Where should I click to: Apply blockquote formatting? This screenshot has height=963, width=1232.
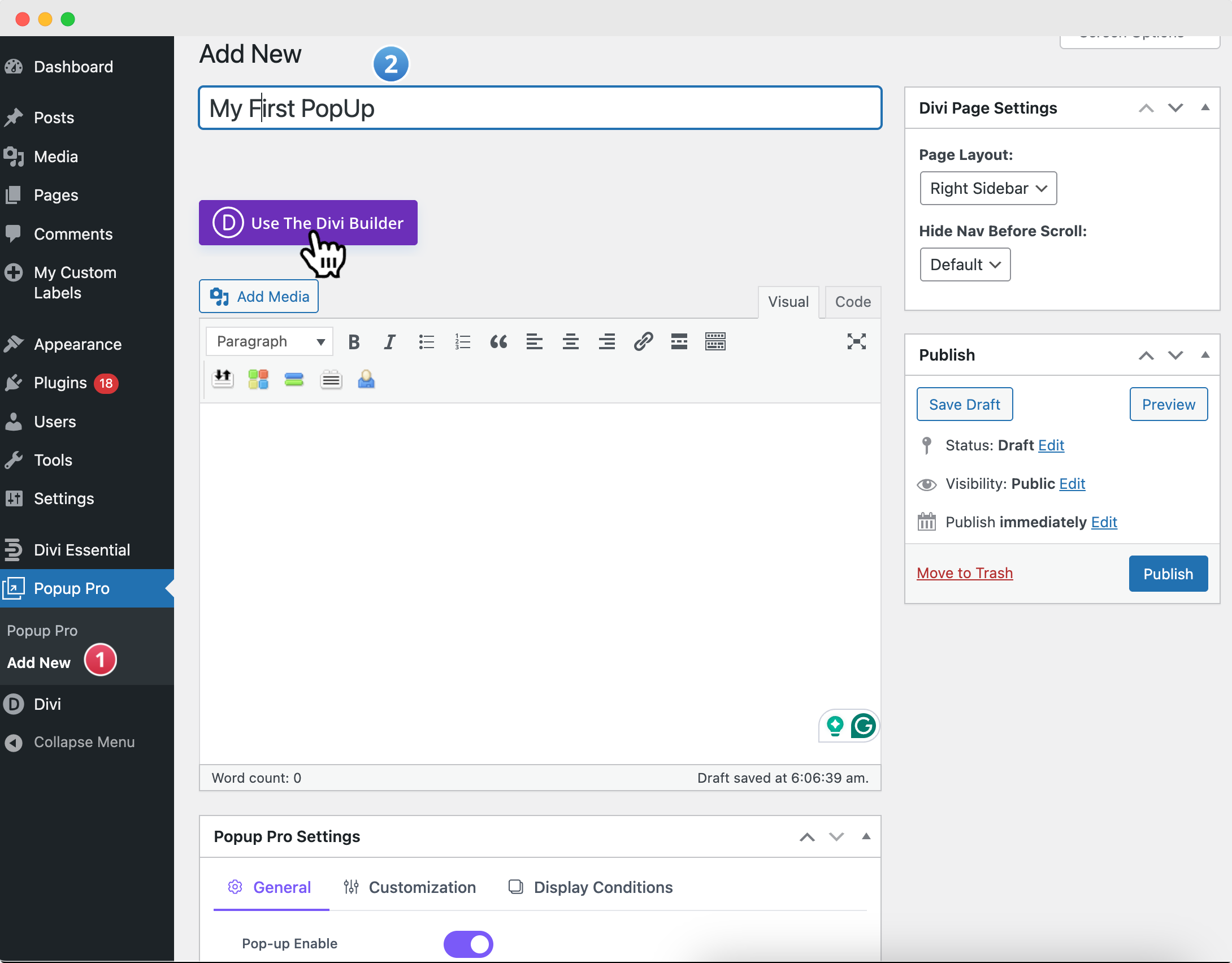click(498, 341)
